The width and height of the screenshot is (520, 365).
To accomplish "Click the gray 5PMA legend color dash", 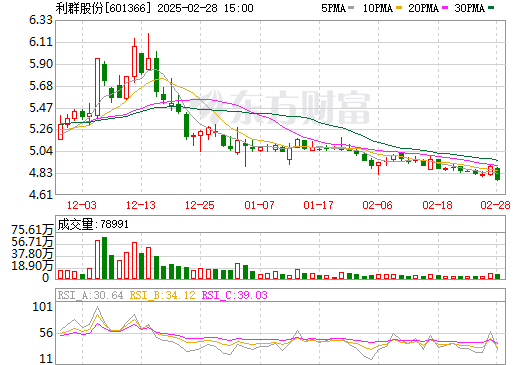I will click(351, 7).
